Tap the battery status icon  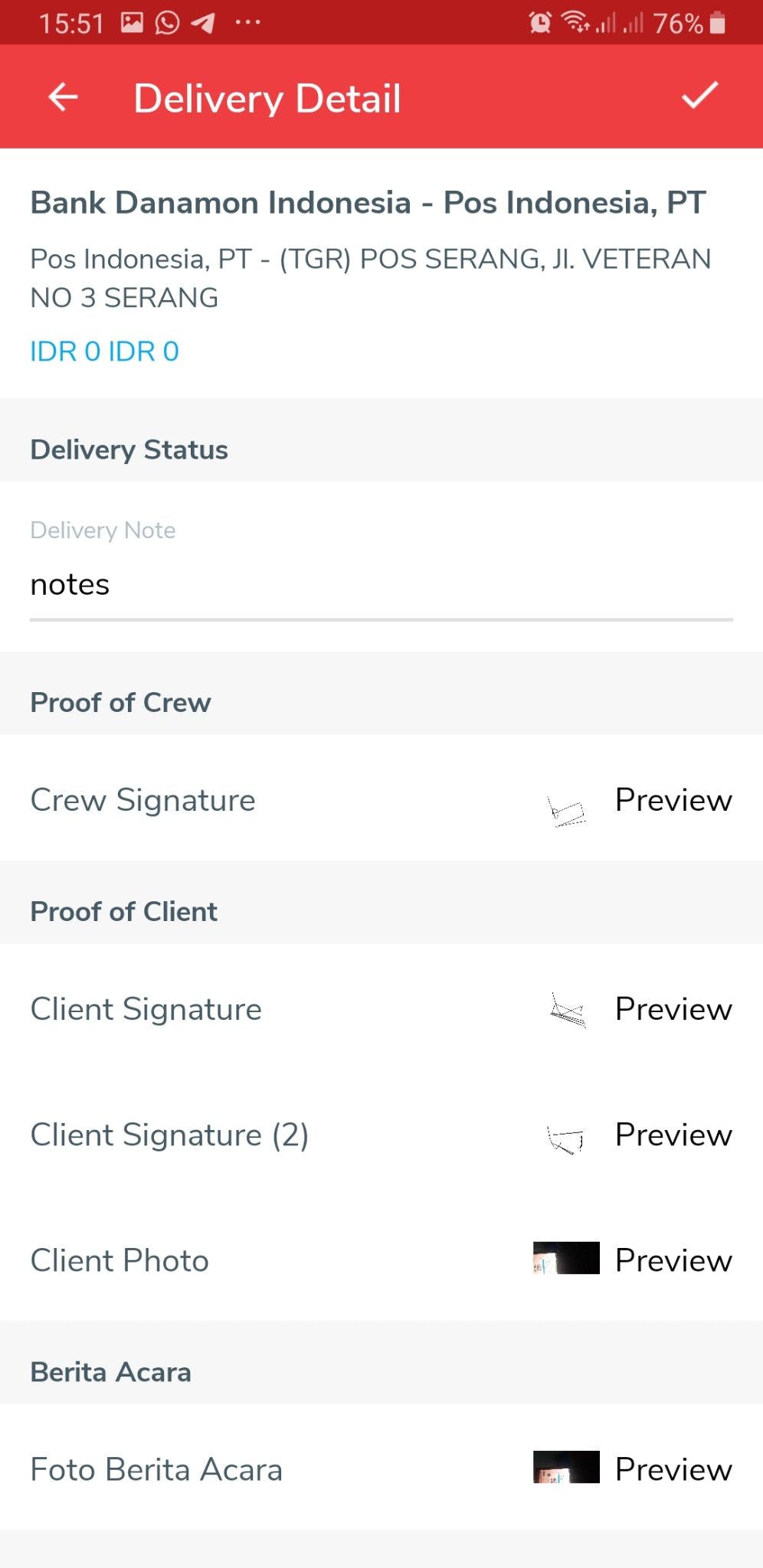[x=718, y=23]
